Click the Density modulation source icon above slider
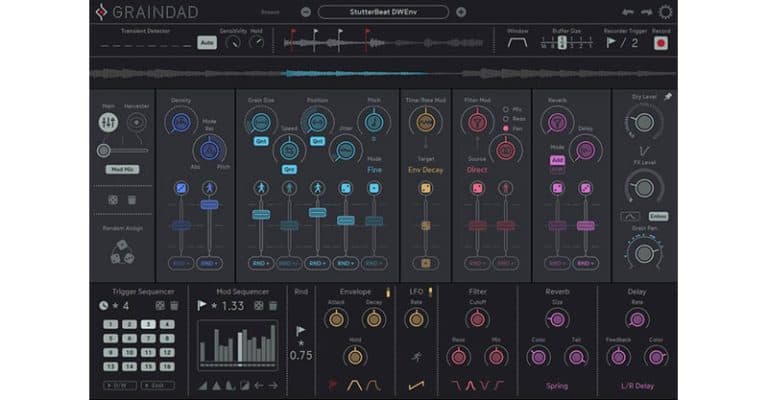Screen dimensions: 768x400 tap(181, 188)
